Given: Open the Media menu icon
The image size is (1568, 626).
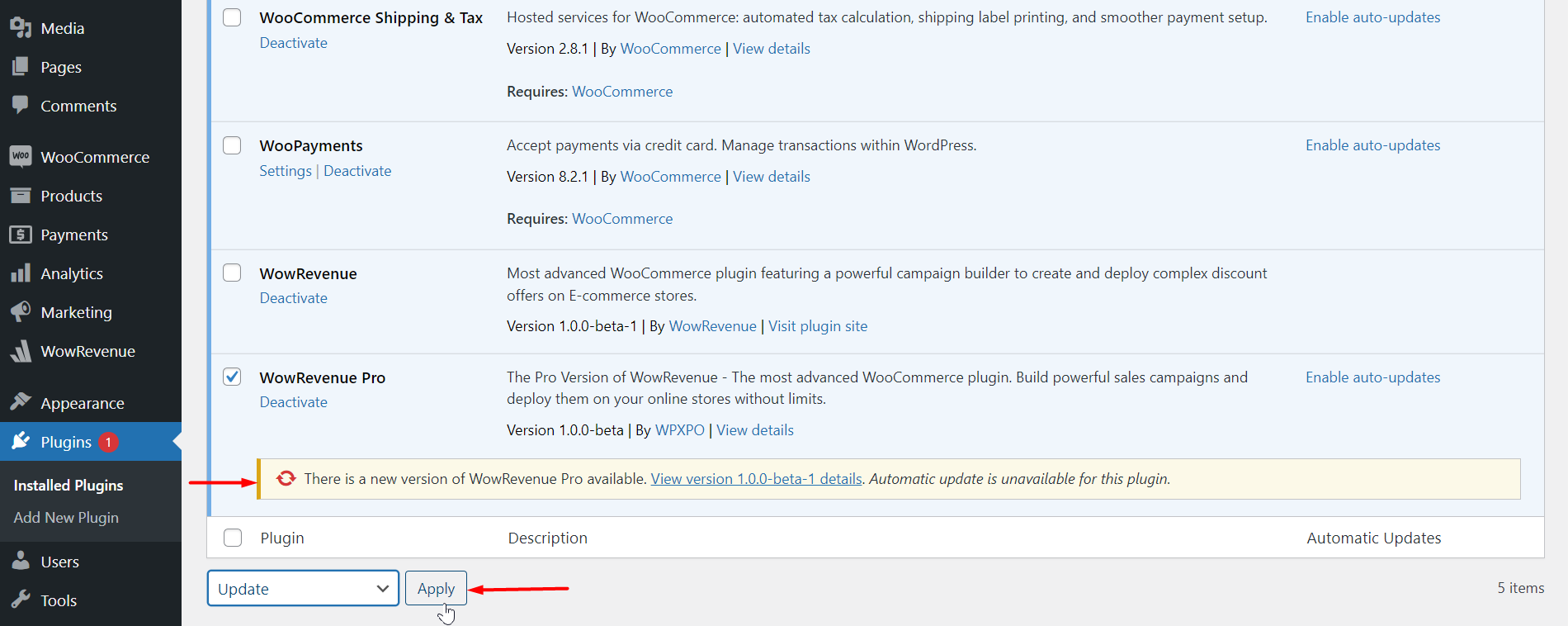Looking at the screenshot, I should click(21, 28).
